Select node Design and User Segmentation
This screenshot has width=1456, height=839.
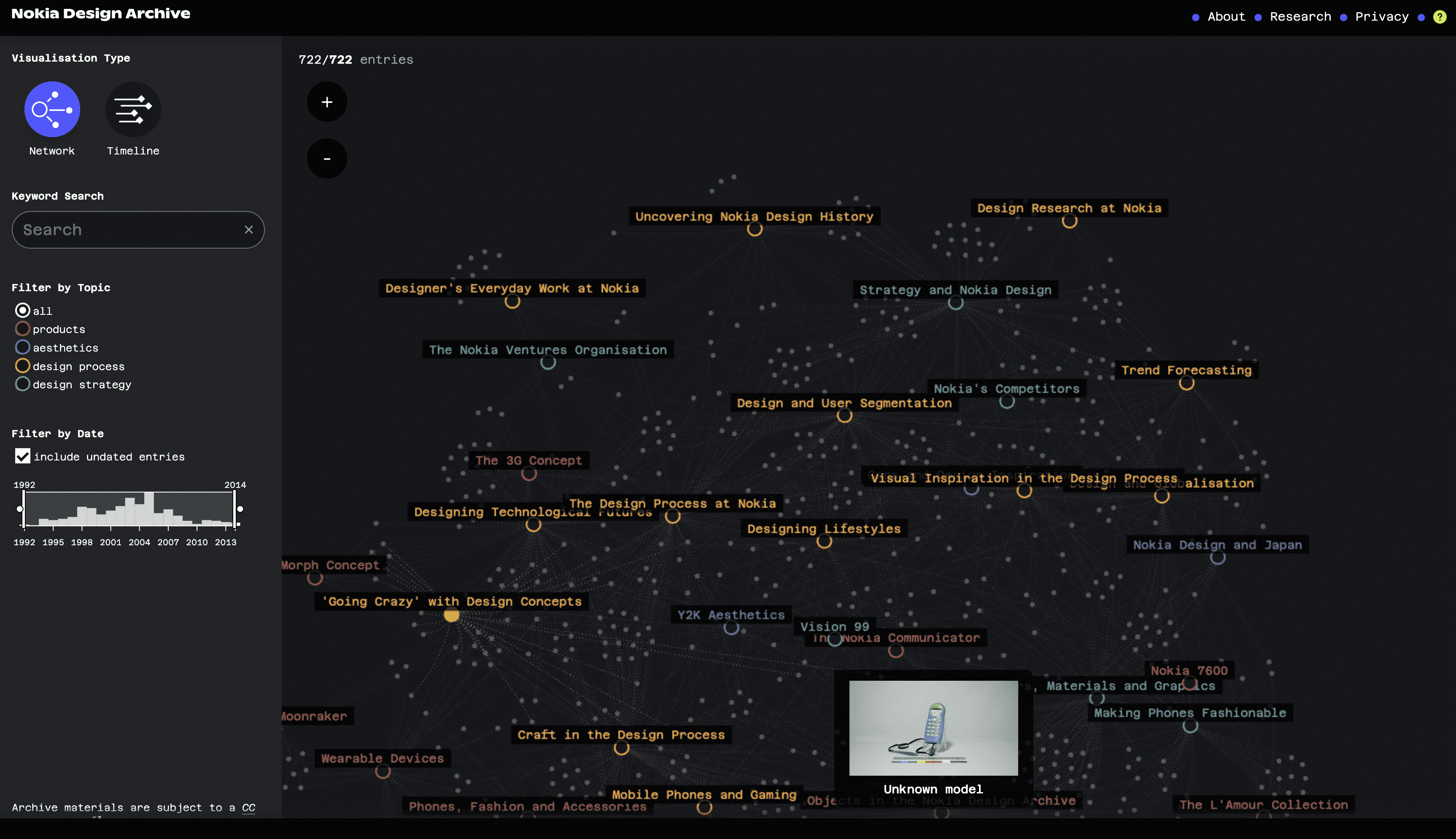844,416
